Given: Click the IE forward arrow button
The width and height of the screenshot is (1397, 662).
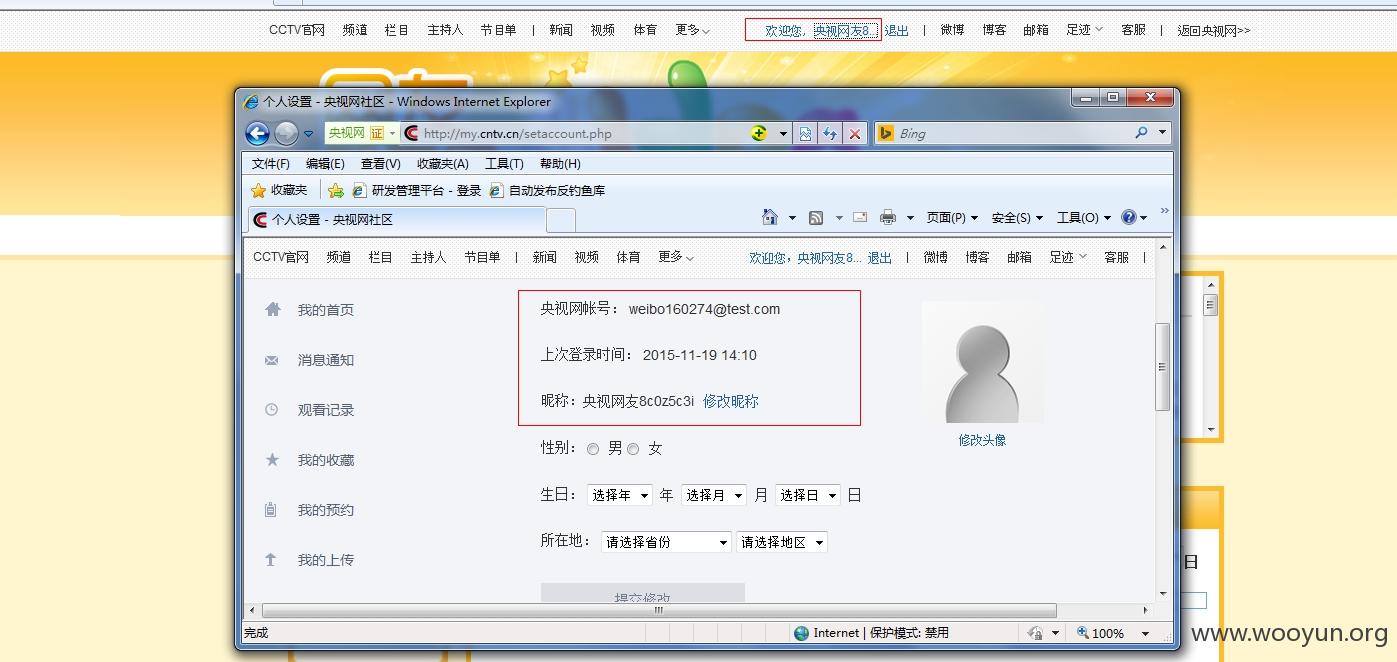Looking at the screenshot, I should tap(286, 133).
